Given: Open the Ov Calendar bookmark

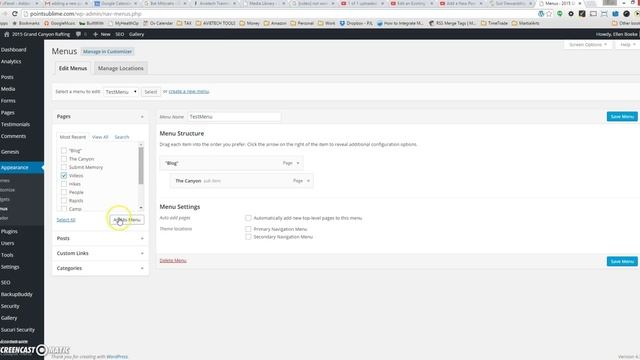Looking at the screenshot, I should 158,23.
